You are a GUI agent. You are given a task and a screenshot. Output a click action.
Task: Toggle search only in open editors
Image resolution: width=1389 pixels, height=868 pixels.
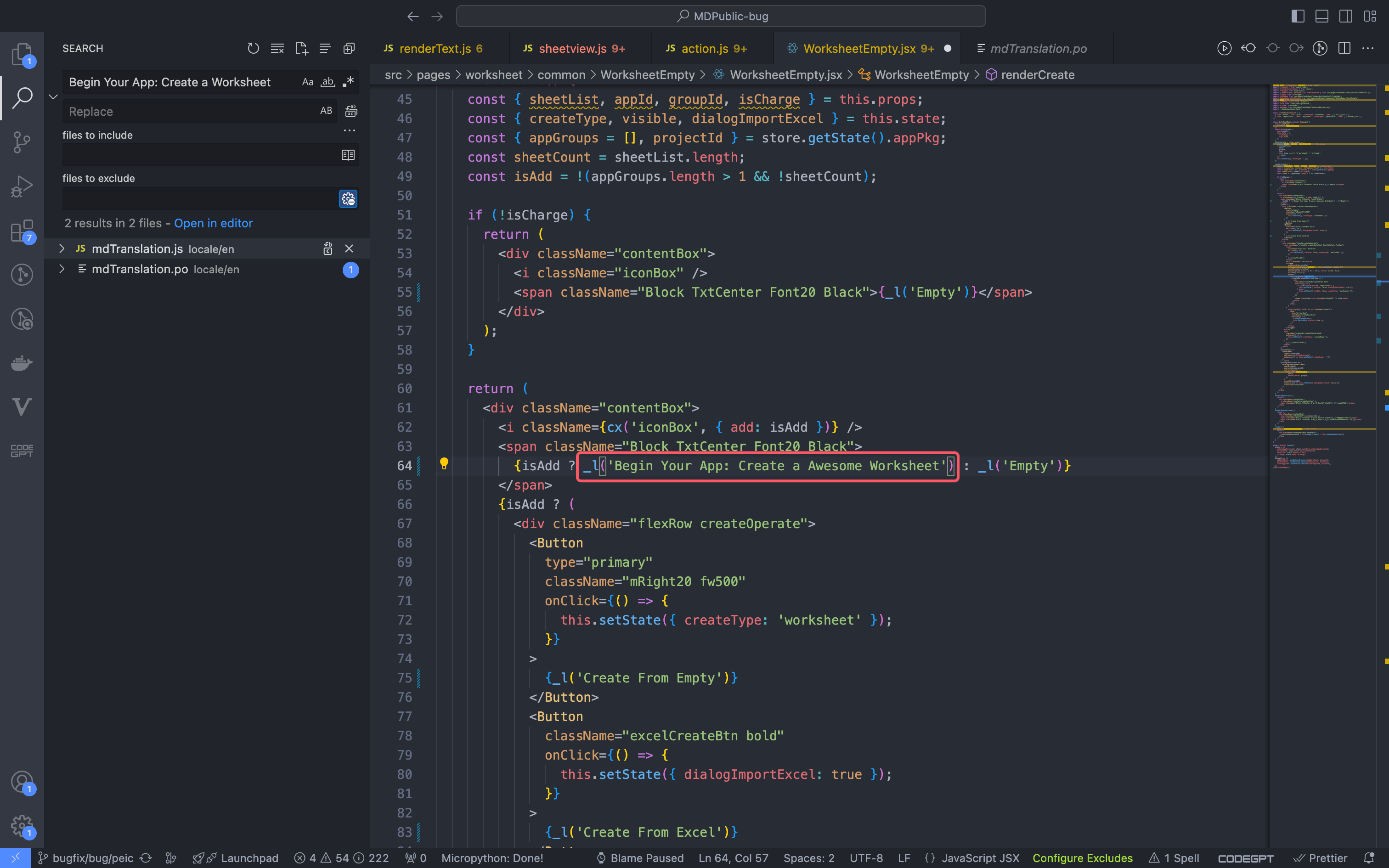[348, 155]
